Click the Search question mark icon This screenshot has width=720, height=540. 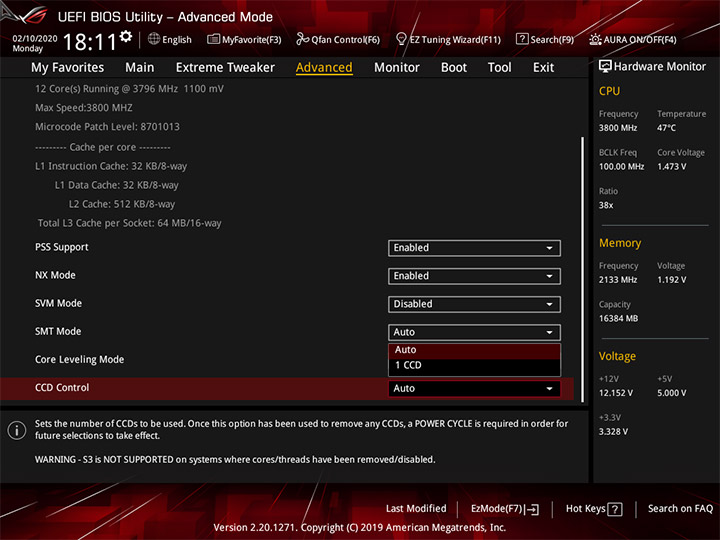pyautogui.click(x=522, y=39)
